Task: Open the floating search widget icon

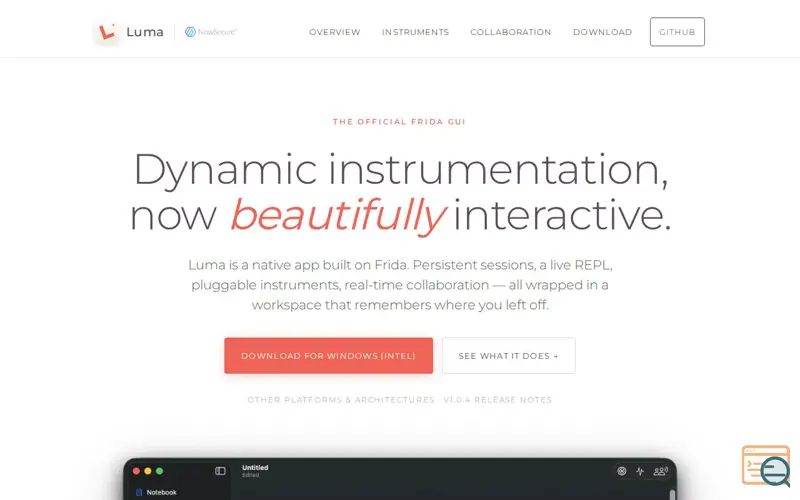Action: (x=766, y=466)
